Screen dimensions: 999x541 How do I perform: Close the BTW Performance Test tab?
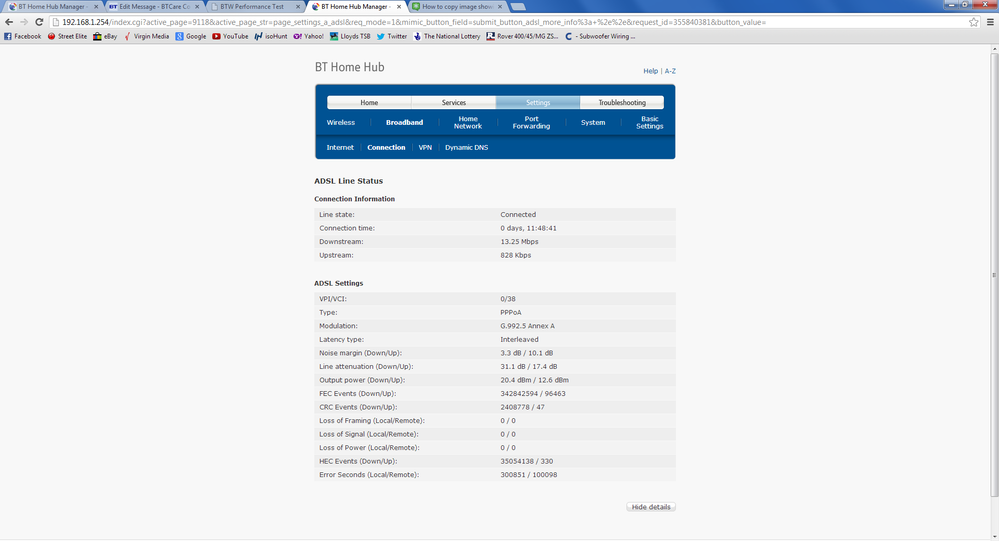(x=298, y=6)
